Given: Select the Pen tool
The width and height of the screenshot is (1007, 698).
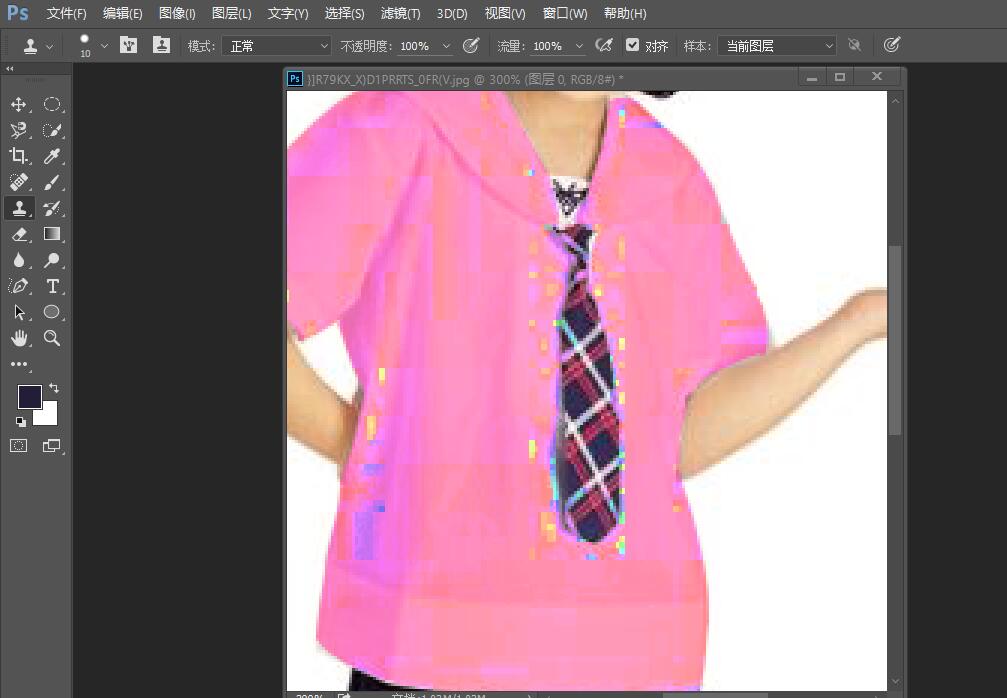Looking at the screenshot, I should pos(19,286).
